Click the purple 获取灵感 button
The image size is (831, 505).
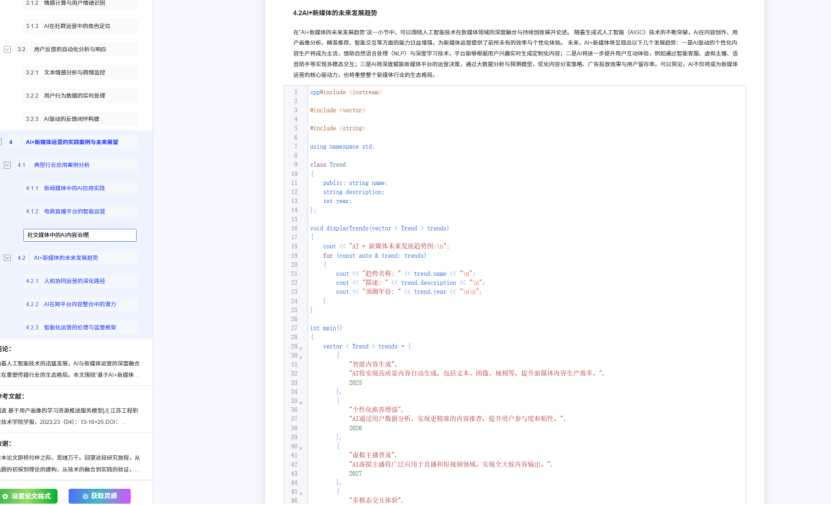coord(100,496)
